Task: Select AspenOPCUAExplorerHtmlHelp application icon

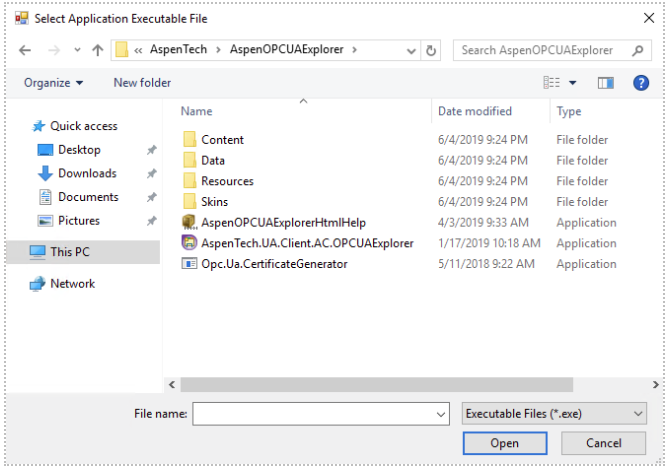Action: (x=189, y=222)
